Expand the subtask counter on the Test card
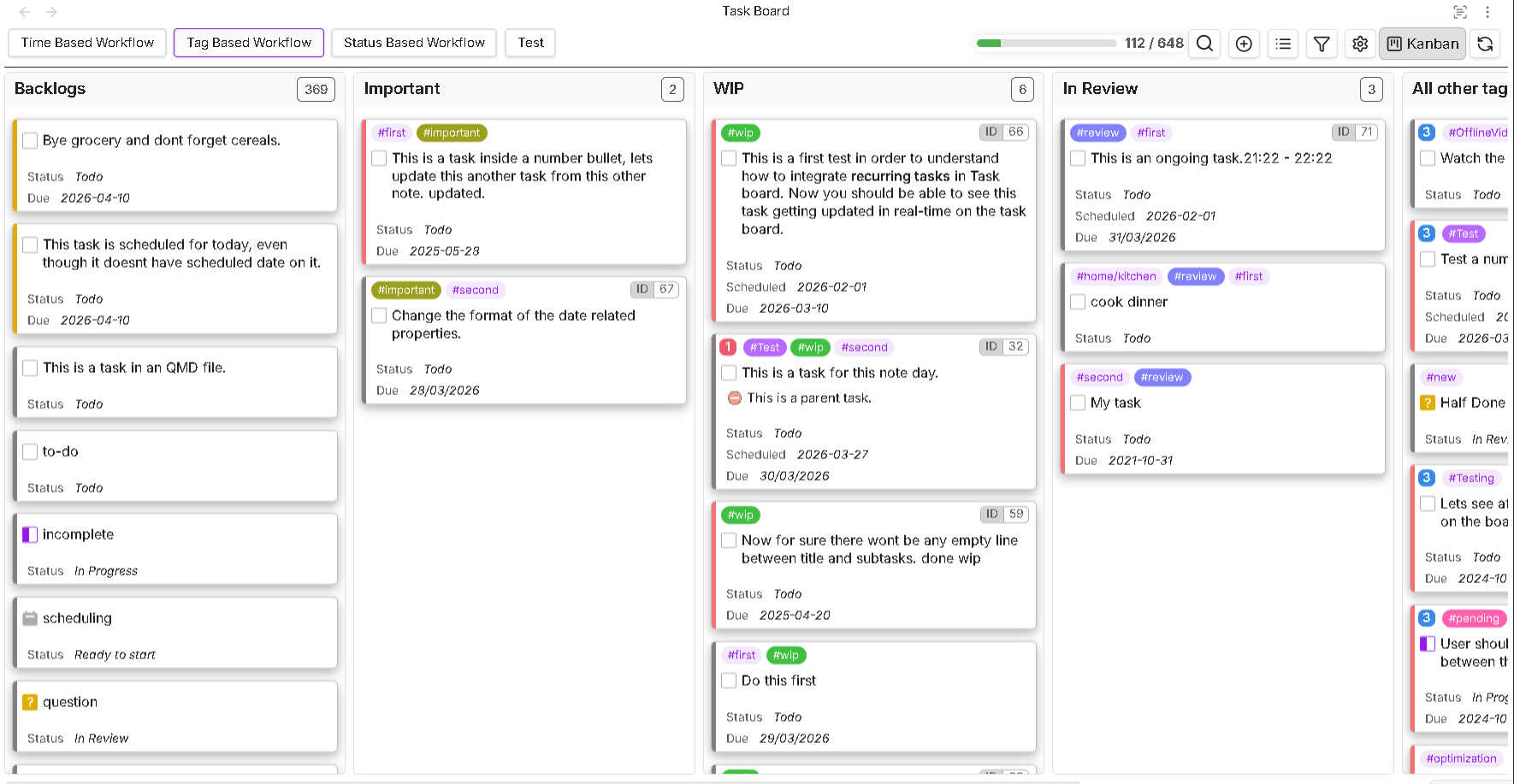Image resolution: width=1514 pixels, height=784 pixels. tap(1426, 233)
